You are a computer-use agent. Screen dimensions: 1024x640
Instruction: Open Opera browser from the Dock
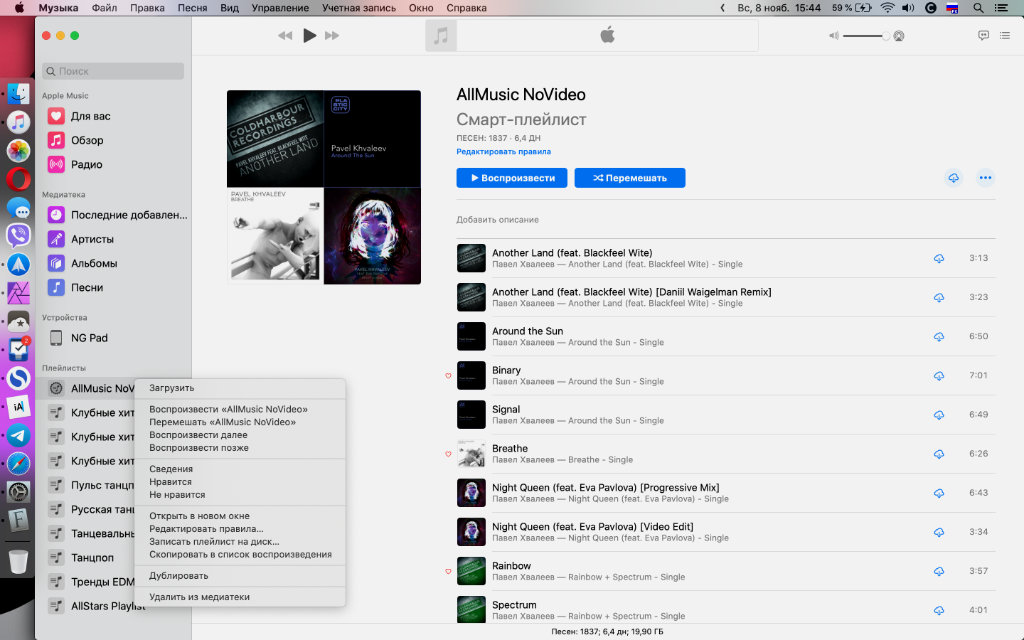(x=18, y=179)
